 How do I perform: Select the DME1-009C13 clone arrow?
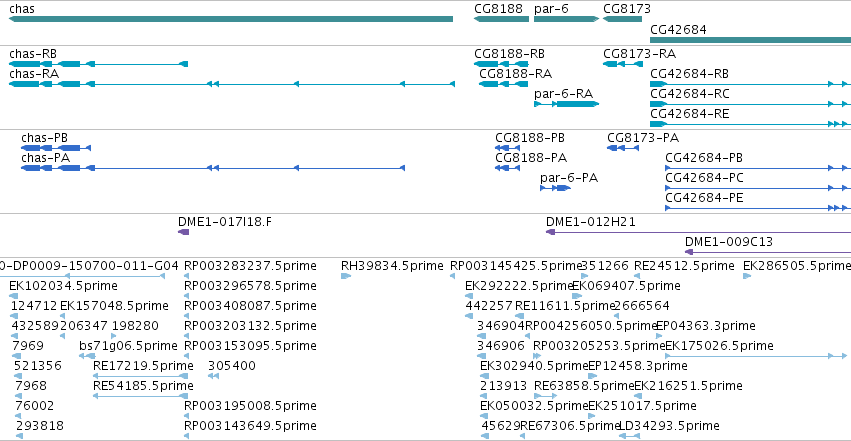pos(768,252)
